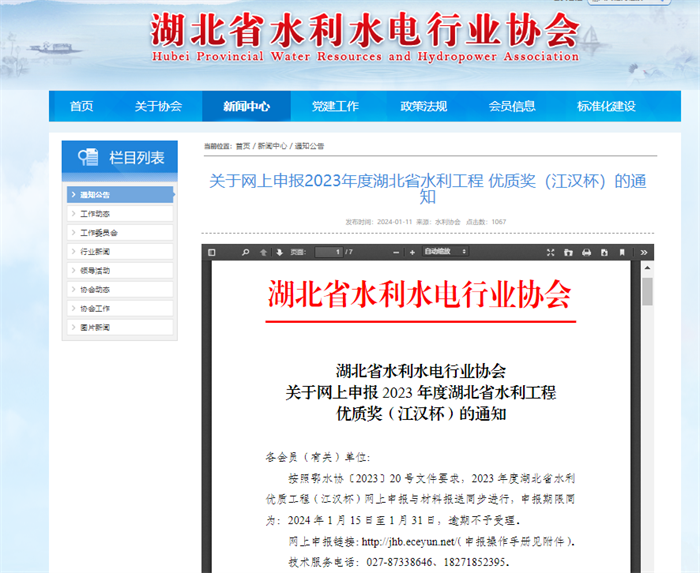Click 通知公告 in the breadcrumb

pos(309,146)
